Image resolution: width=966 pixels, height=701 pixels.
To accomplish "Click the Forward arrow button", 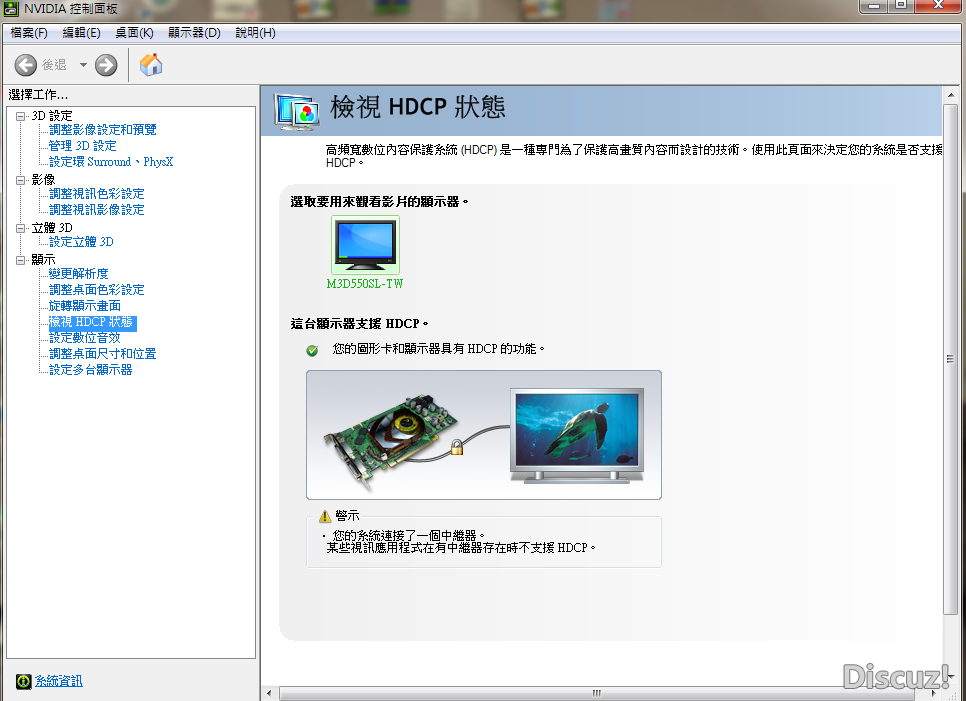I will pos(106,65).
